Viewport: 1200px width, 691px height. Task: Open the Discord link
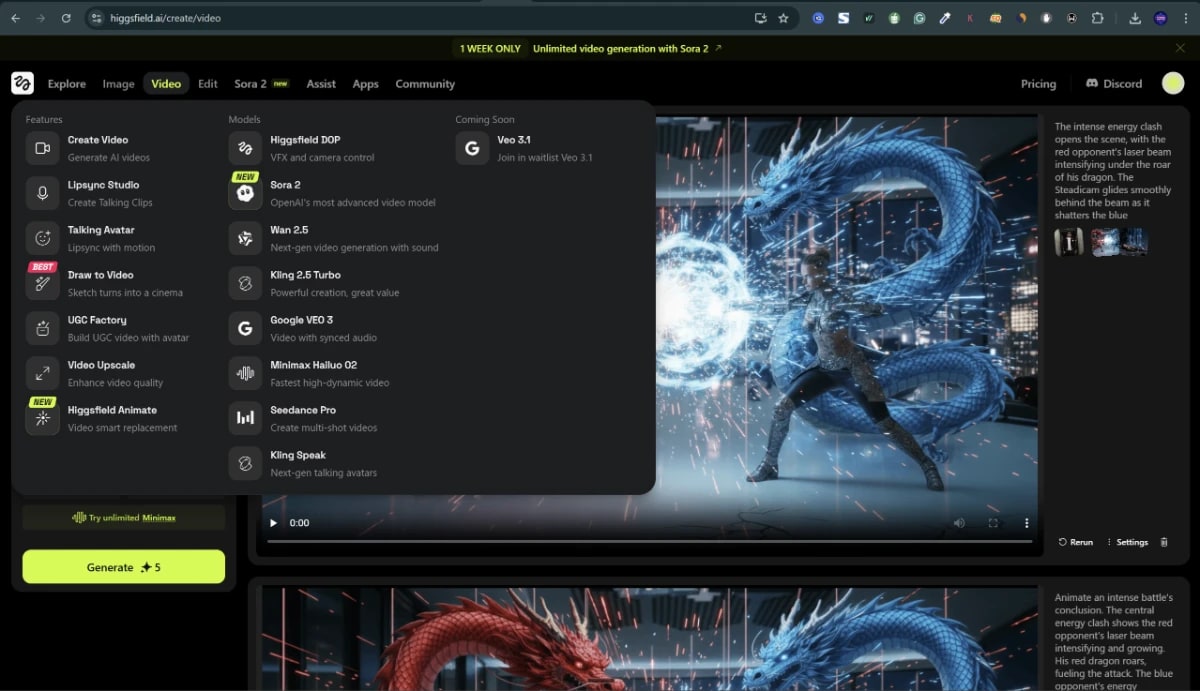click(x=1114, y=84)
